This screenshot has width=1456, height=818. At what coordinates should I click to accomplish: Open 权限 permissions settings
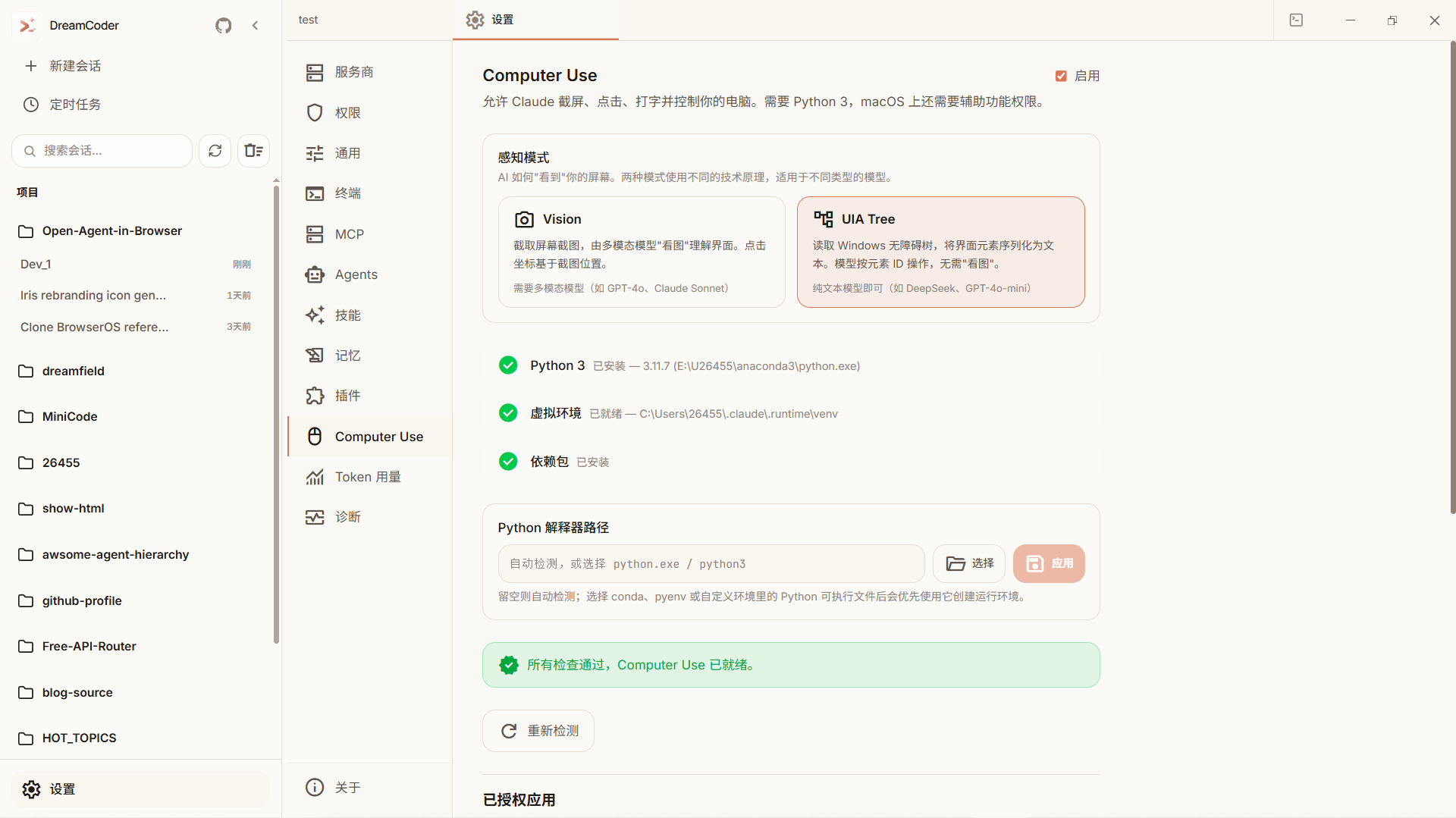[x=370, y=113]
